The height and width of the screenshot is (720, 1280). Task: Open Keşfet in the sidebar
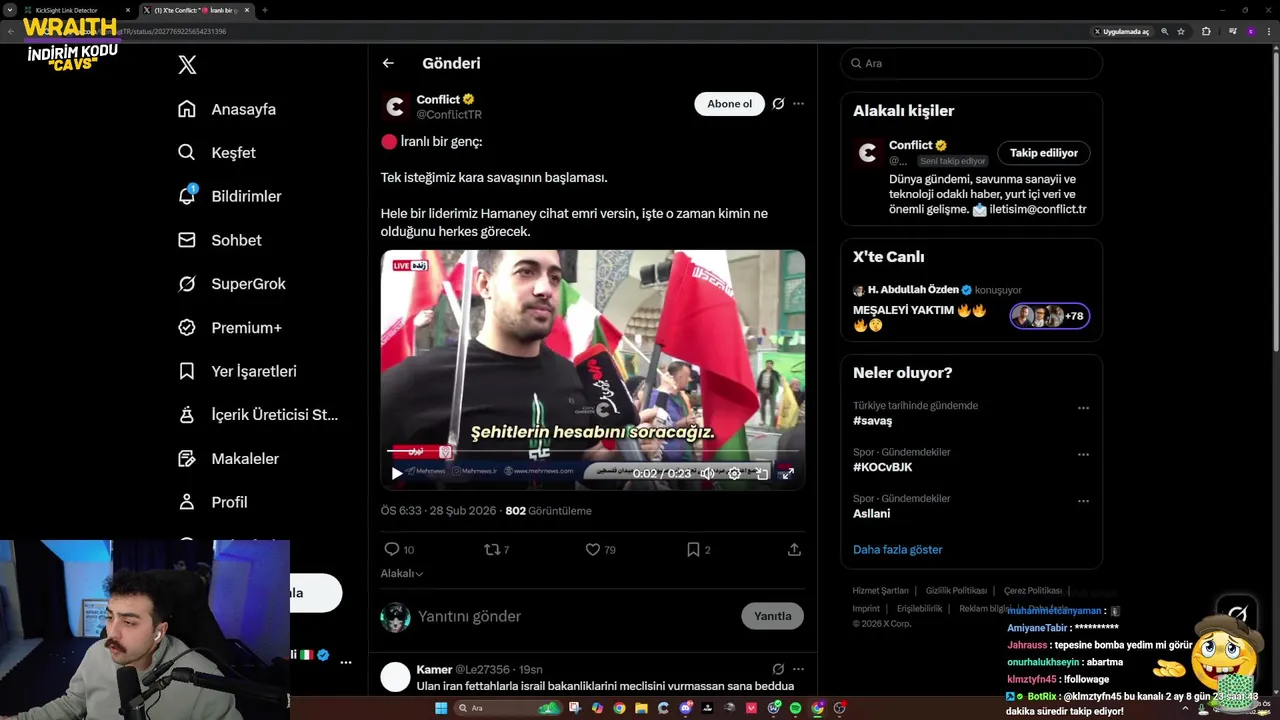click(216, 153)
